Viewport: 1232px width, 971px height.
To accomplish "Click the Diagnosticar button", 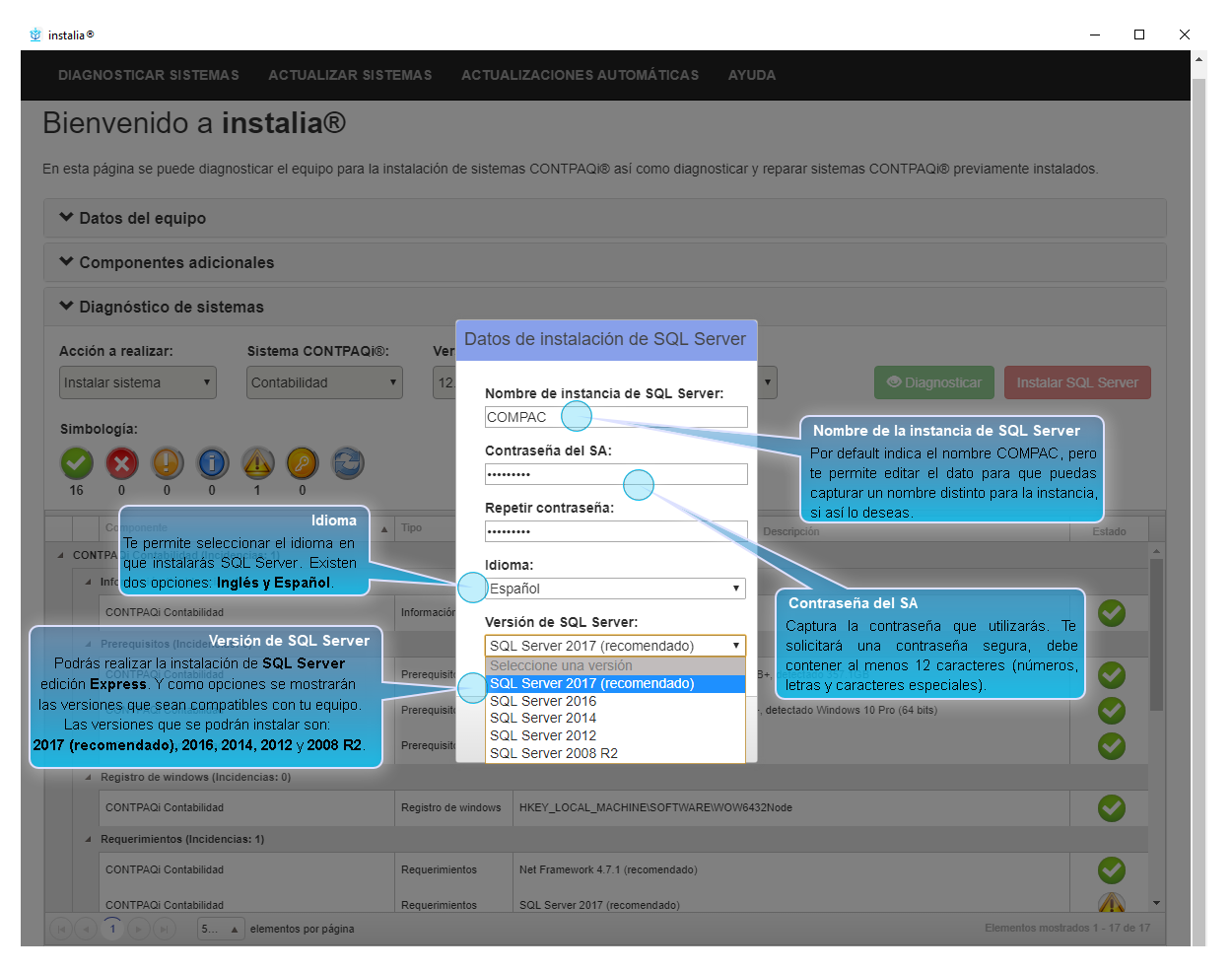I will 933,382.
